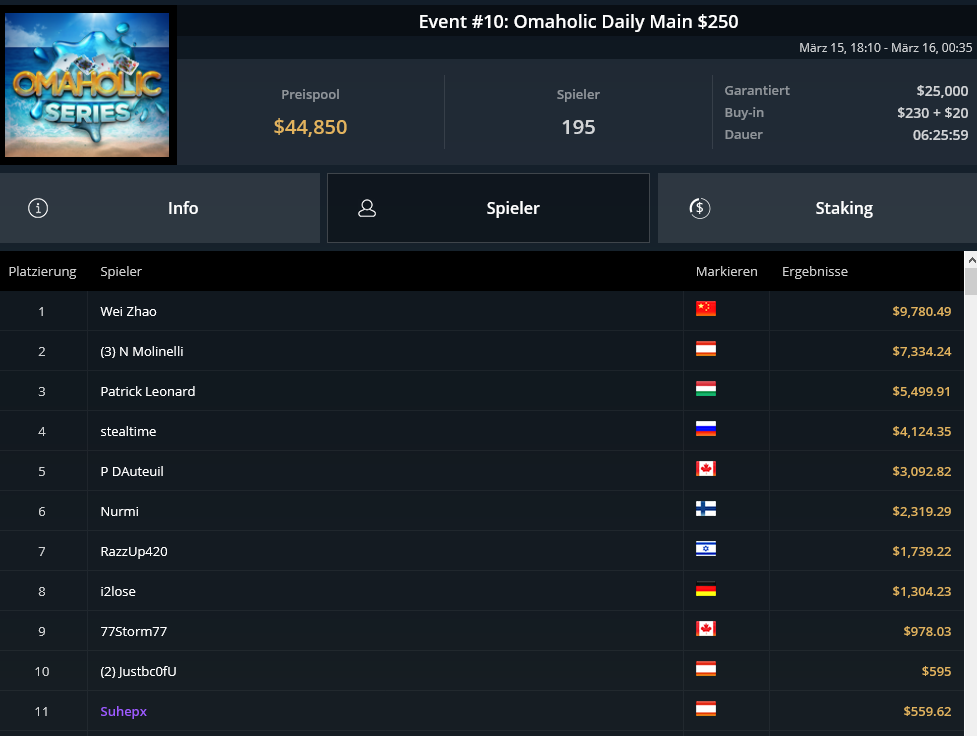Click the $9,780.49 result
The image size is (977, 736).
click(922, 311)
